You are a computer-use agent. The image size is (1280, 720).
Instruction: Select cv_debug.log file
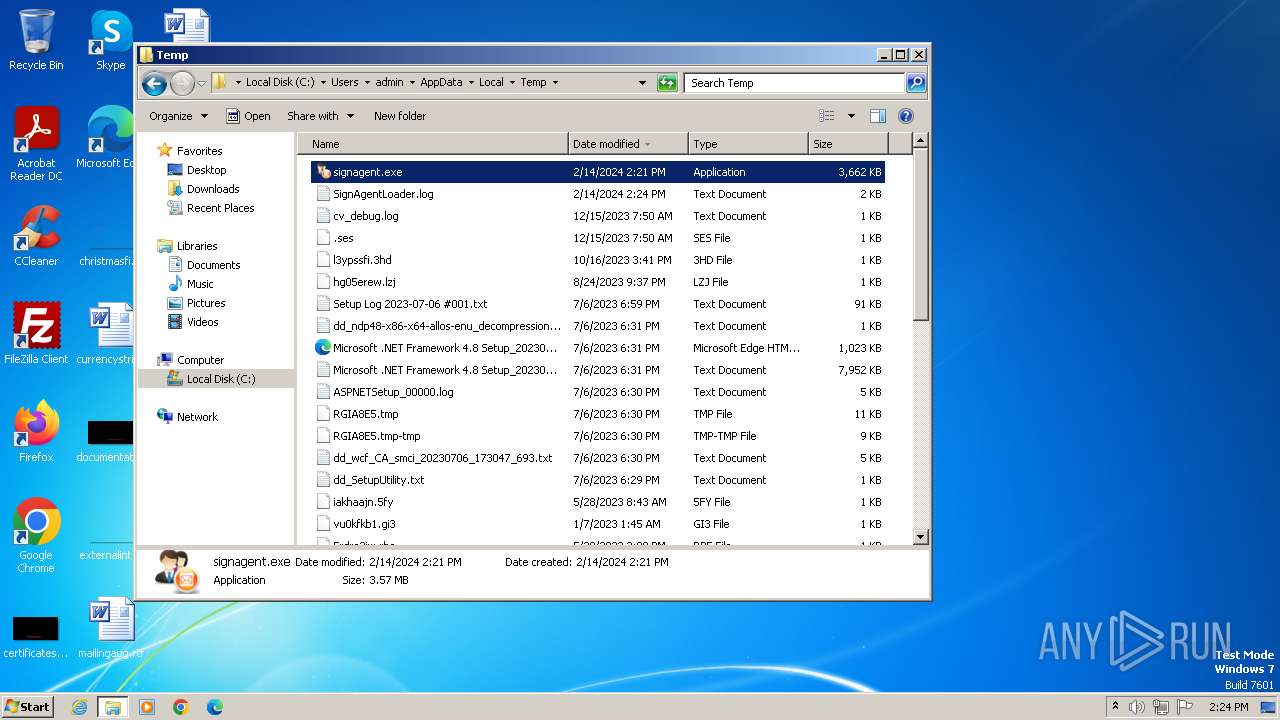365,216
